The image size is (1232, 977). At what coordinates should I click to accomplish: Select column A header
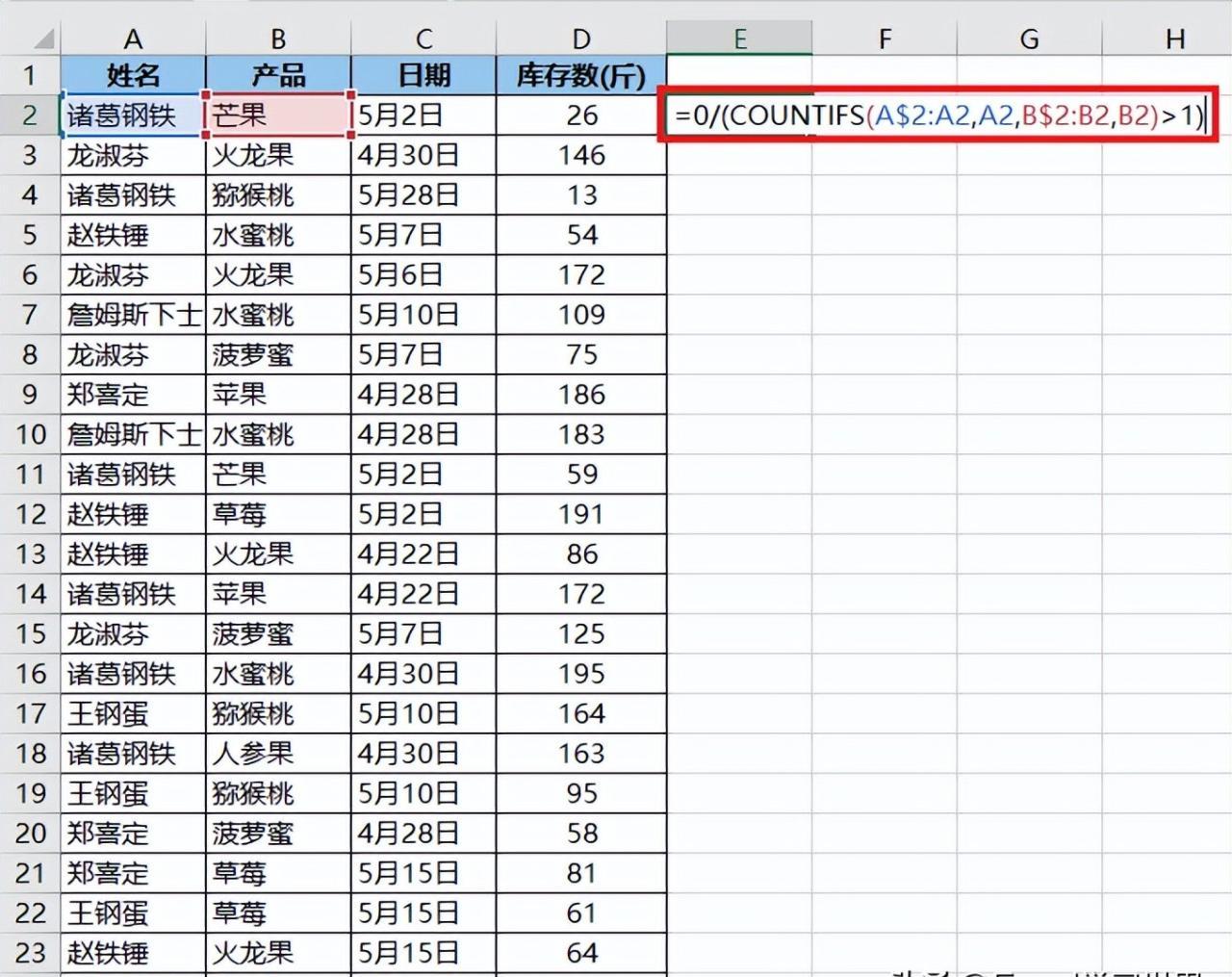coord(133,39)
